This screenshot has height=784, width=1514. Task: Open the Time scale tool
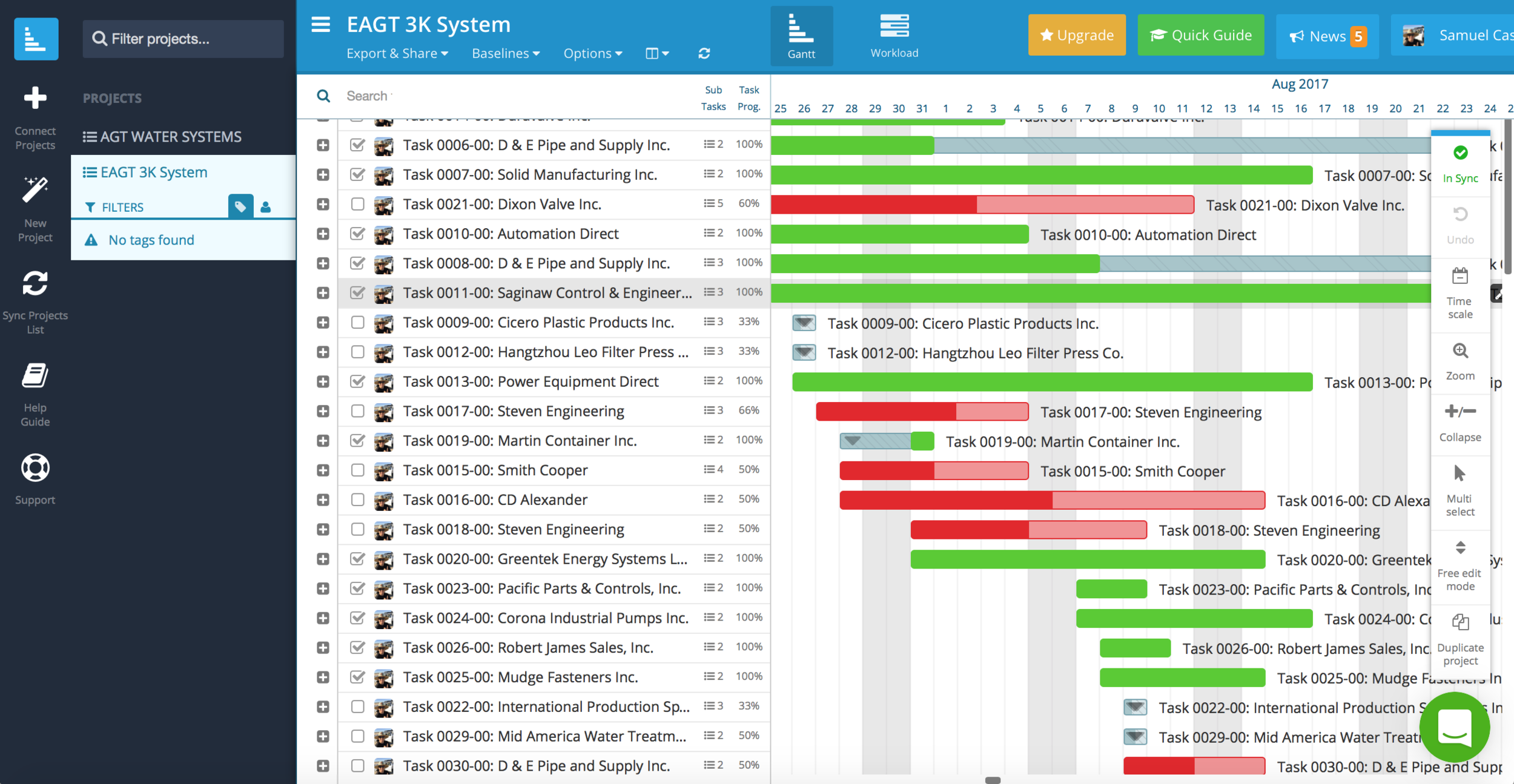click(1460, 294)
